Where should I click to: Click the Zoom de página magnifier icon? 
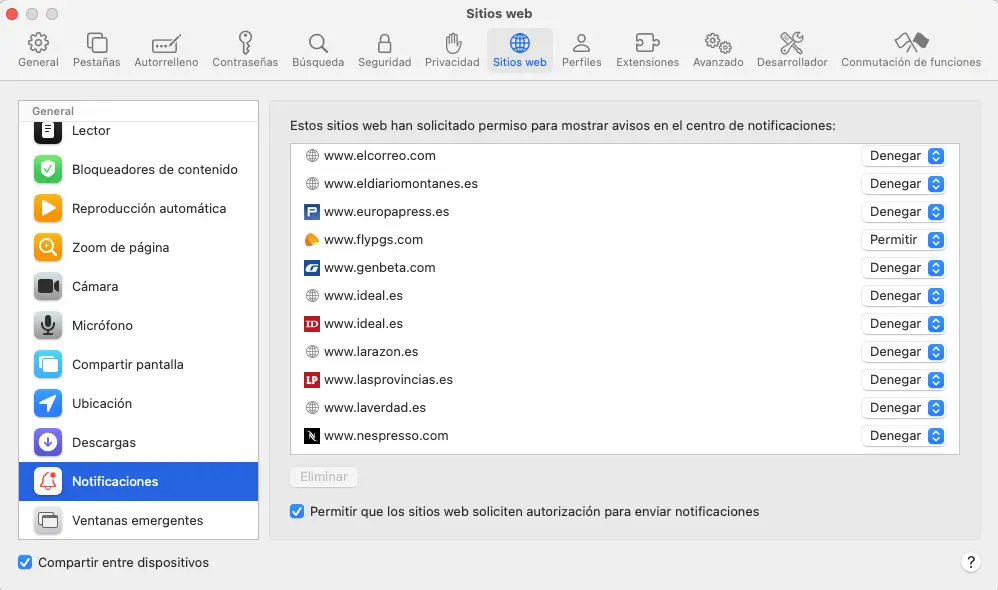pos(48,247)
